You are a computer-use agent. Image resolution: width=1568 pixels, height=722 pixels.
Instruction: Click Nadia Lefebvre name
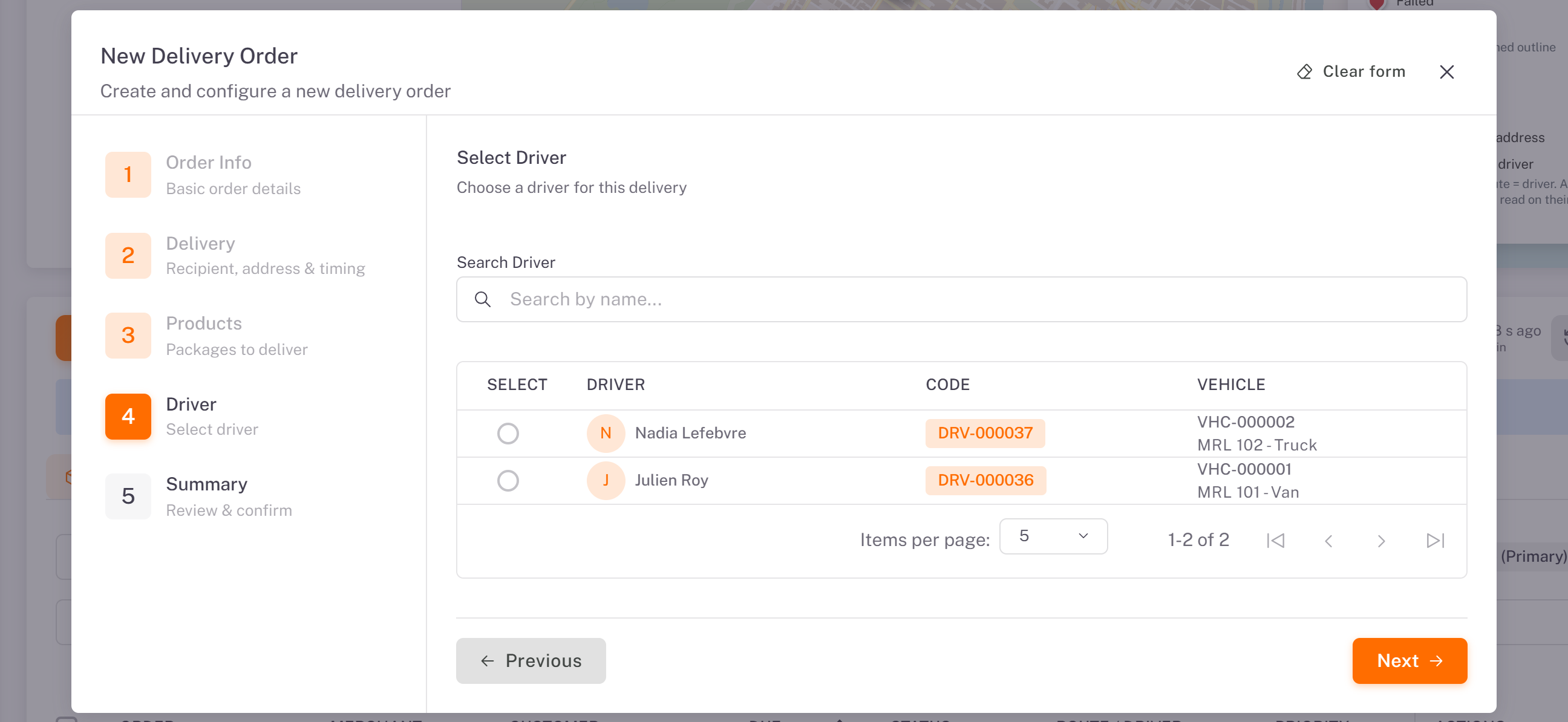pos(690,433)
